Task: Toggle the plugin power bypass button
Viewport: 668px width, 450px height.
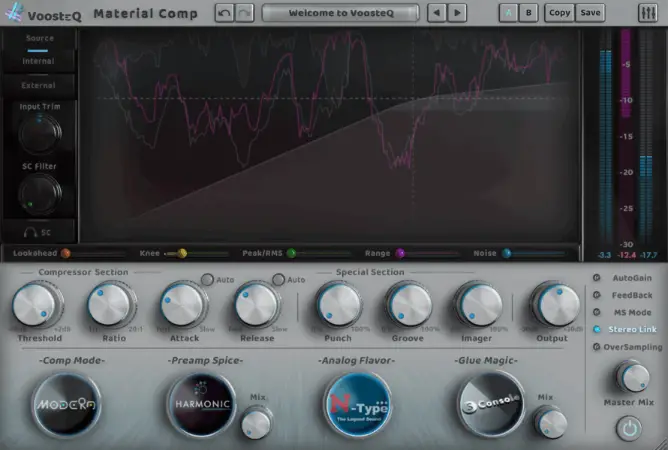Action: 628,428
